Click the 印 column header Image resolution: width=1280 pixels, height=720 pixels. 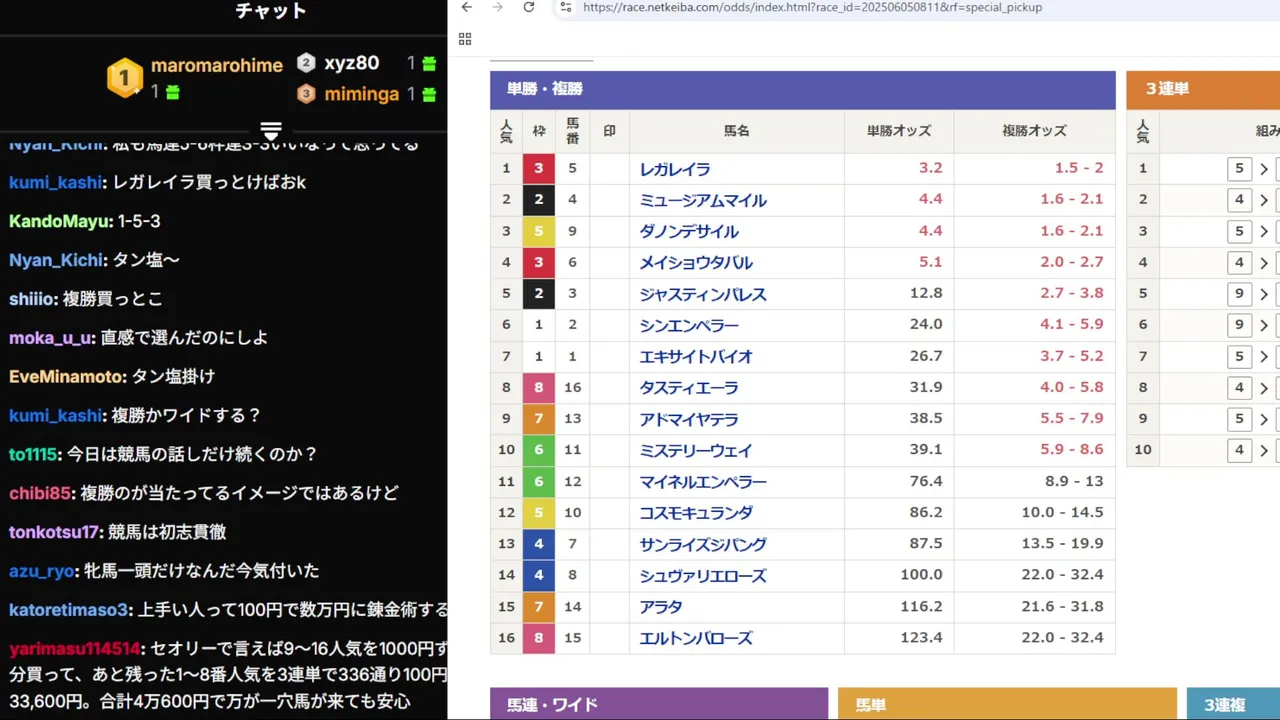pyautogui.click(x=609, y=131)
